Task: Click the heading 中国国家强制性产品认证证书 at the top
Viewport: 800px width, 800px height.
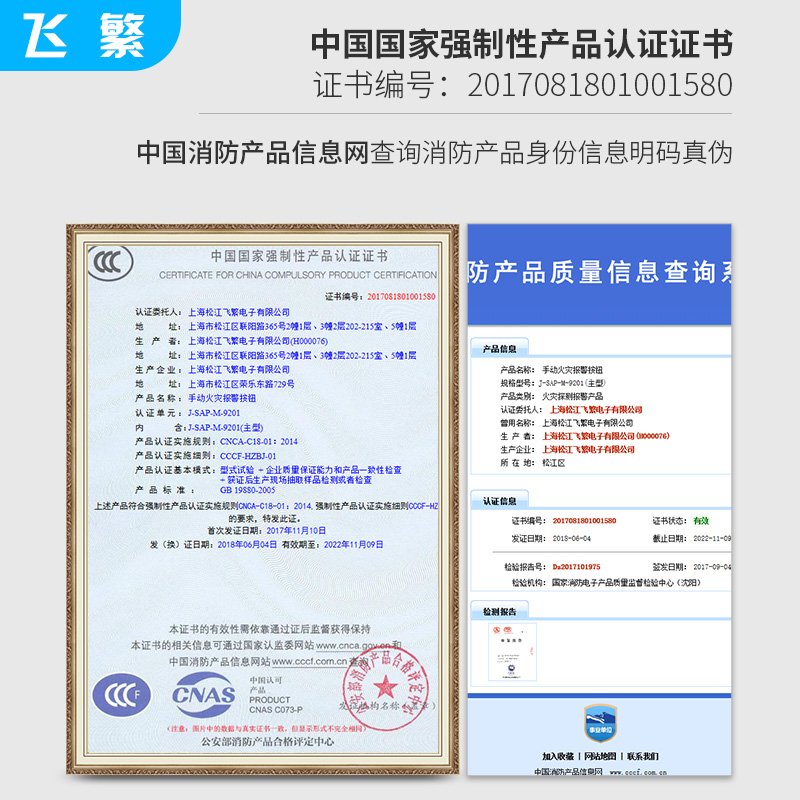Action: coord(521,44)
